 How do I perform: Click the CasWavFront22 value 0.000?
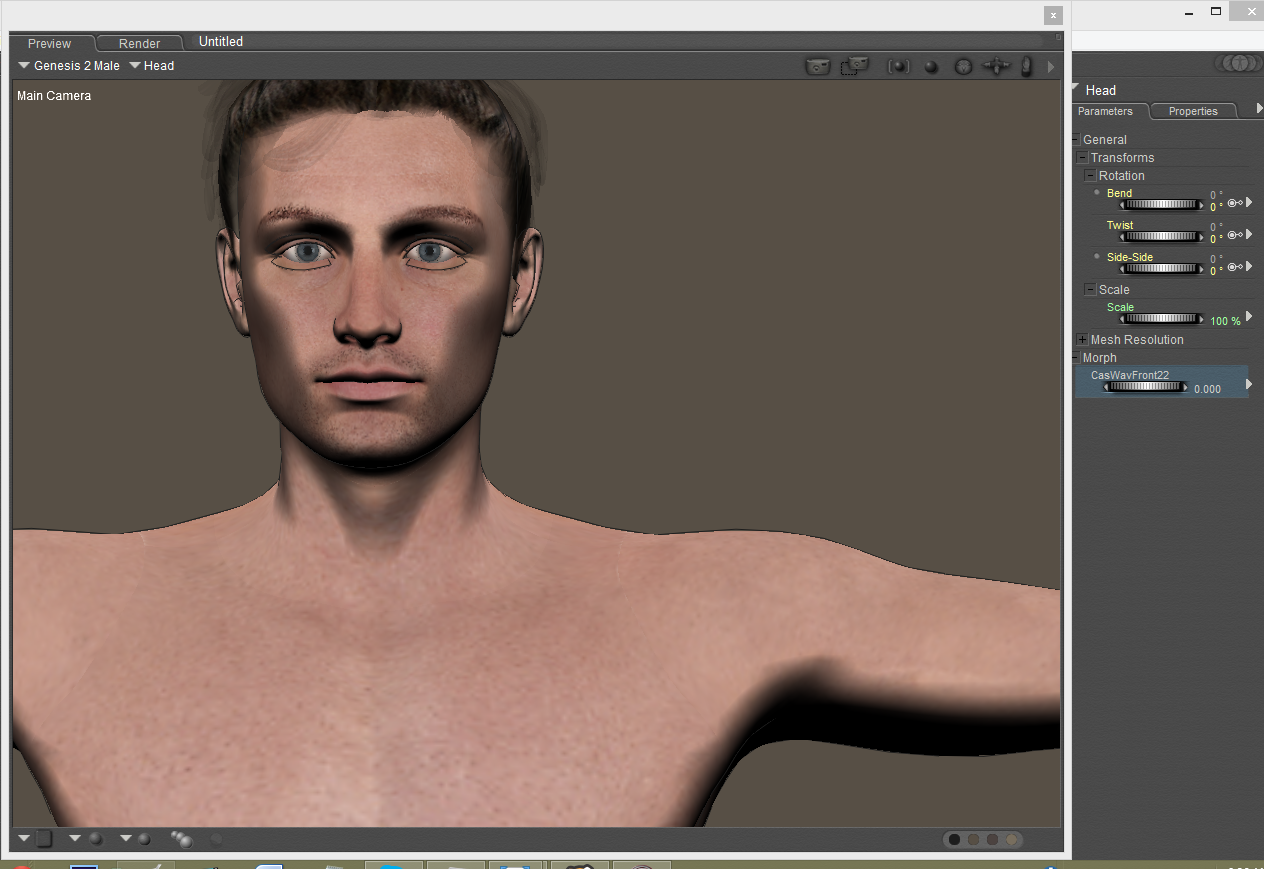[1207, 389]
